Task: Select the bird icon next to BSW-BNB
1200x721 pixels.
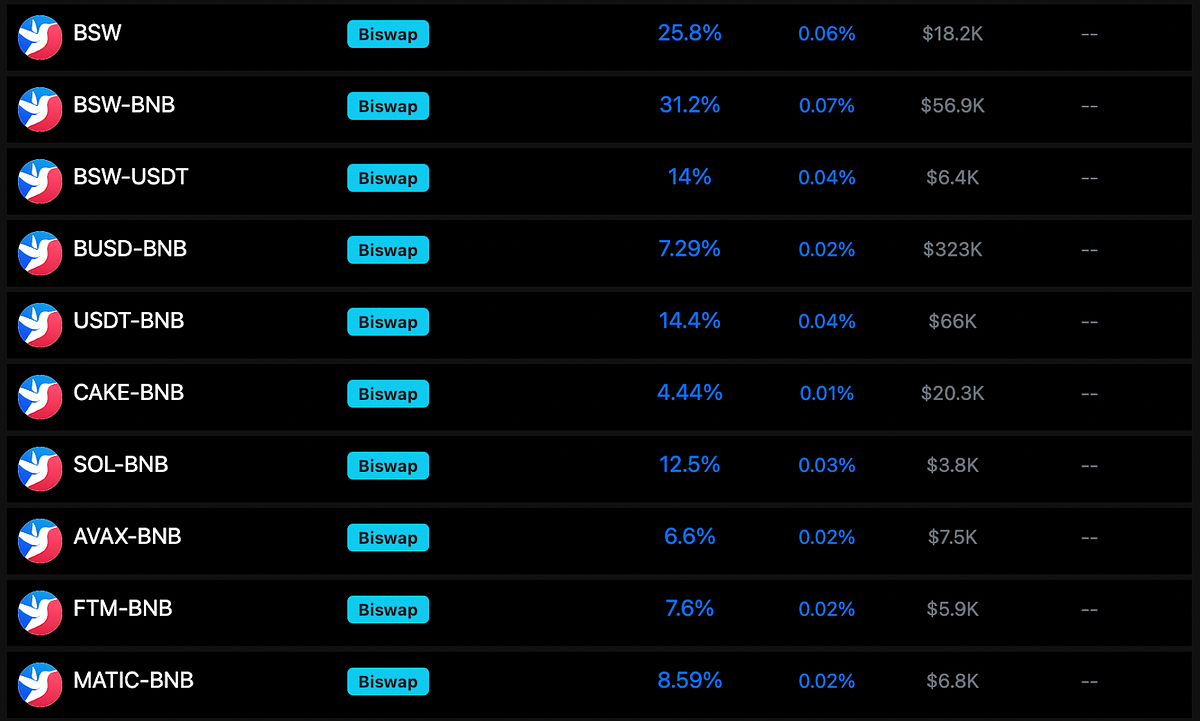Action: [40, 109]
